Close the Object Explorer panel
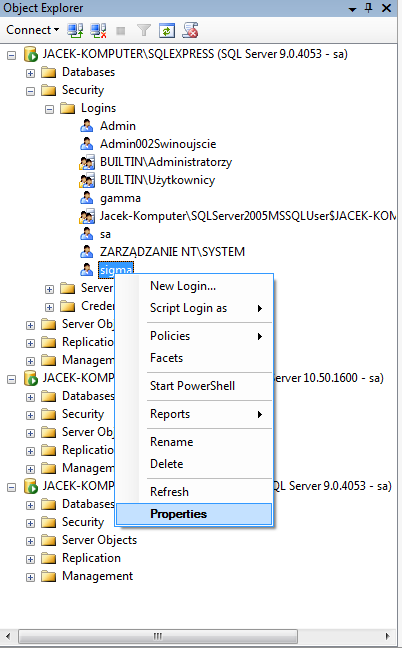Screen dimensions: 402x648 [x=386, y=8]
